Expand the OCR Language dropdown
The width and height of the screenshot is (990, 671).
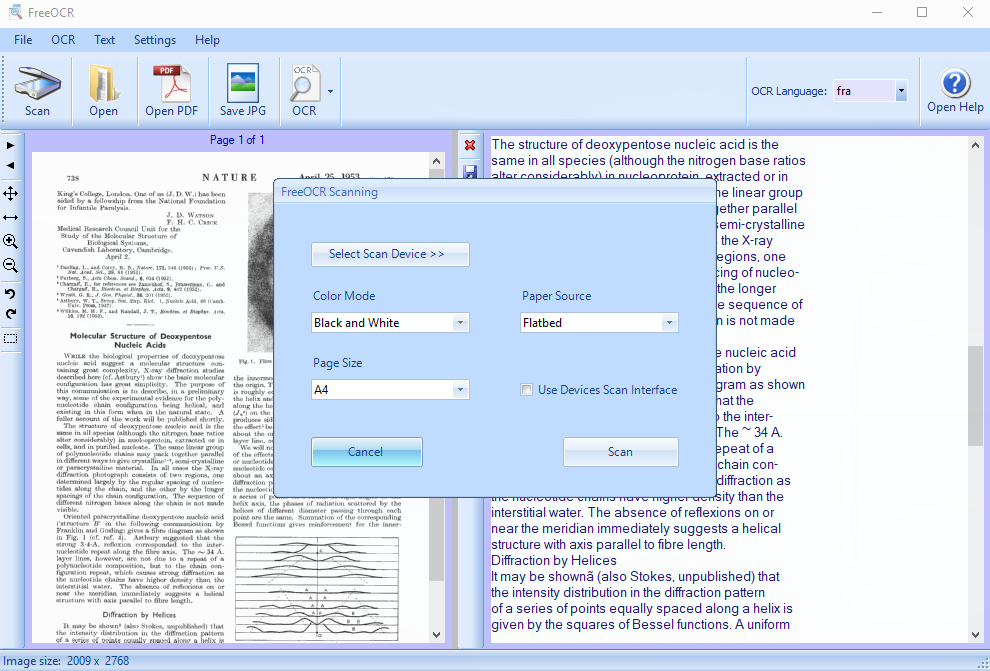(901, 91)
